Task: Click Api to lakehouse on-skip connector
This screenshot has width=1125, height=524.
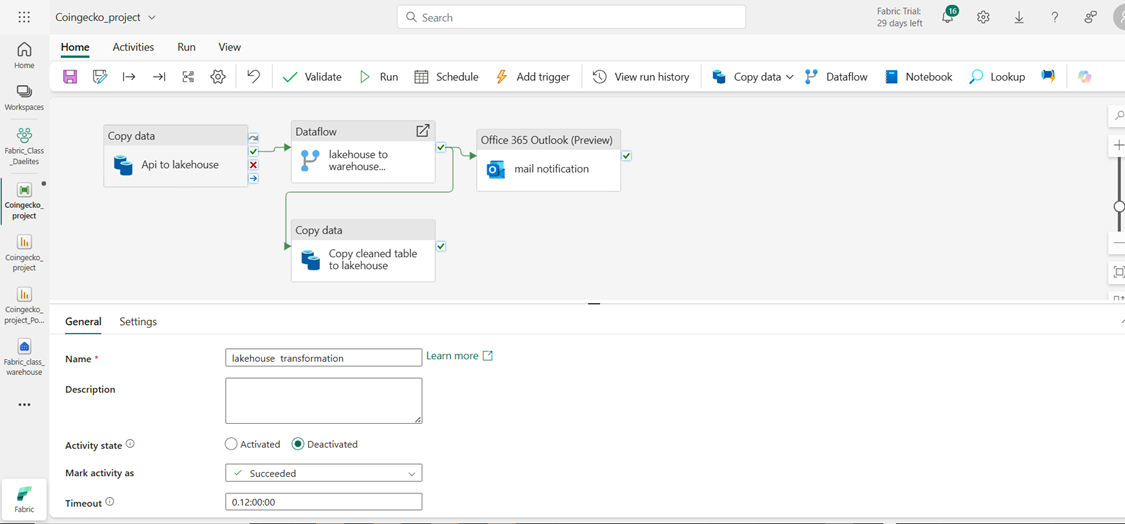Action: [253, 138]
